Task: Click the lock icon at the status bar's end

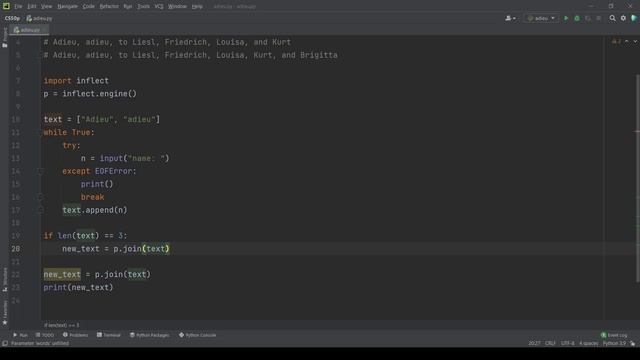Action: (x=633, y=343)
